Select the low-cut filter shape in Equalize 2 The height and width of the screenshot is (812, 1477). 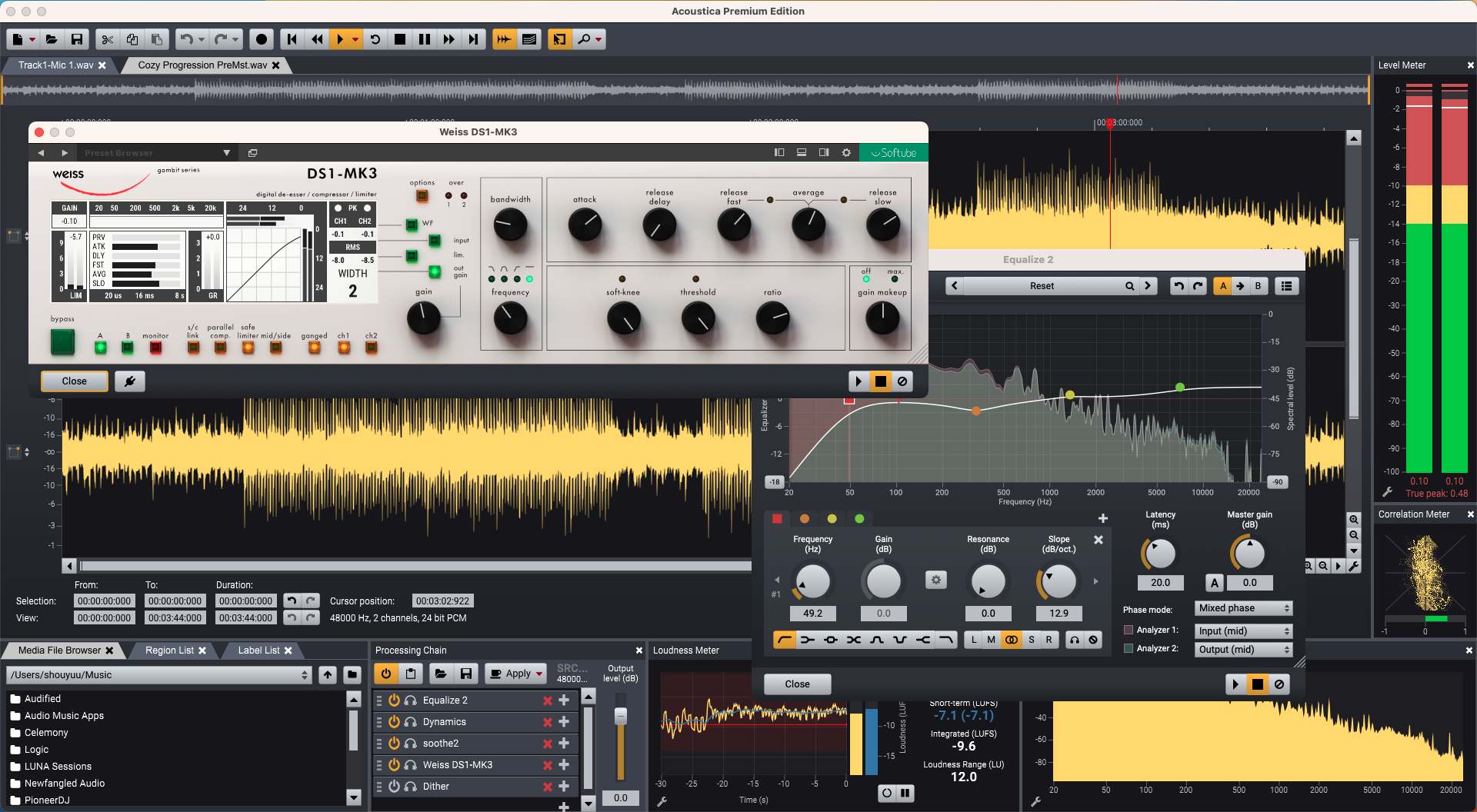point(785,640)
